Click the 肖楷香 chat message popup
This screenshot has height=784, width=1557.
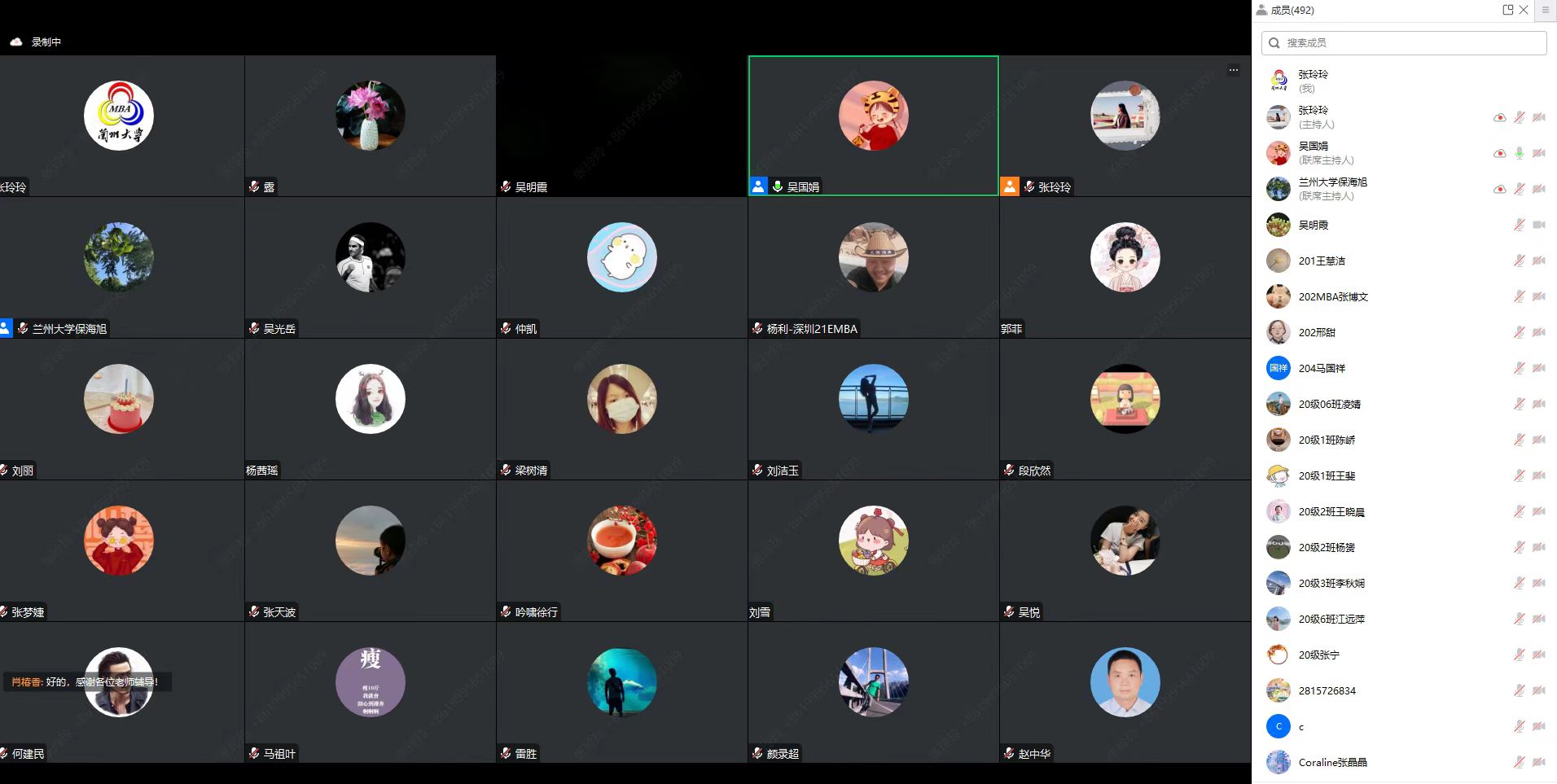[86, 682]
